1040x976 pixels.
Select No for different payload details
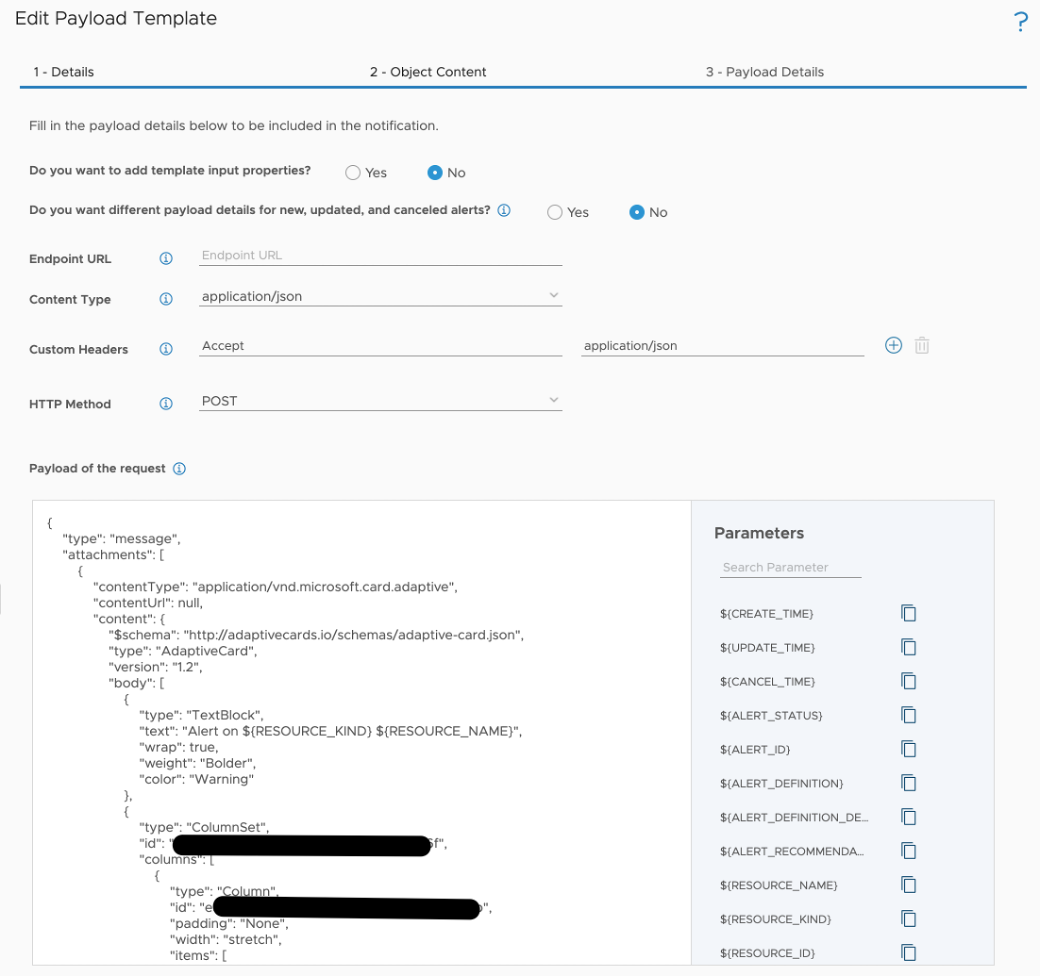tap(637, 212)
